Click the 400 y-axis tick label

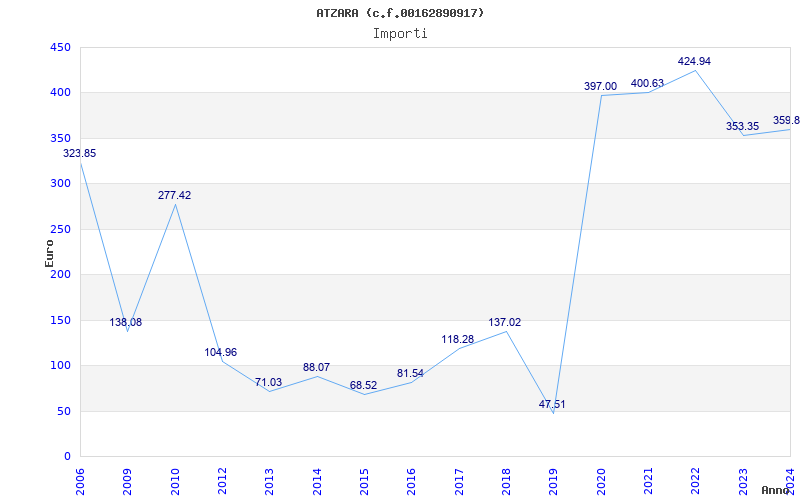click(60, 93)
